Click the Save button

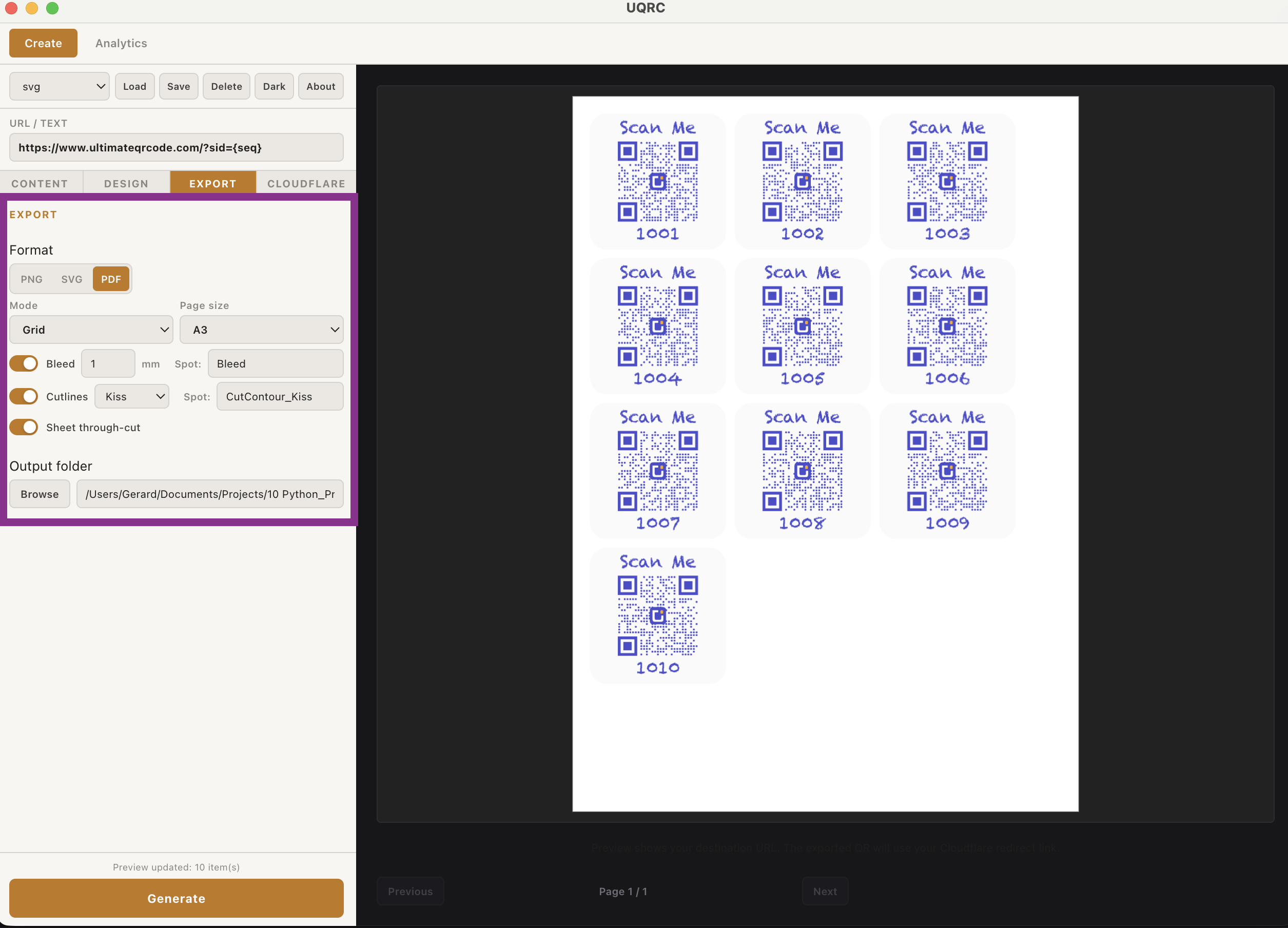tap(179, 86)
